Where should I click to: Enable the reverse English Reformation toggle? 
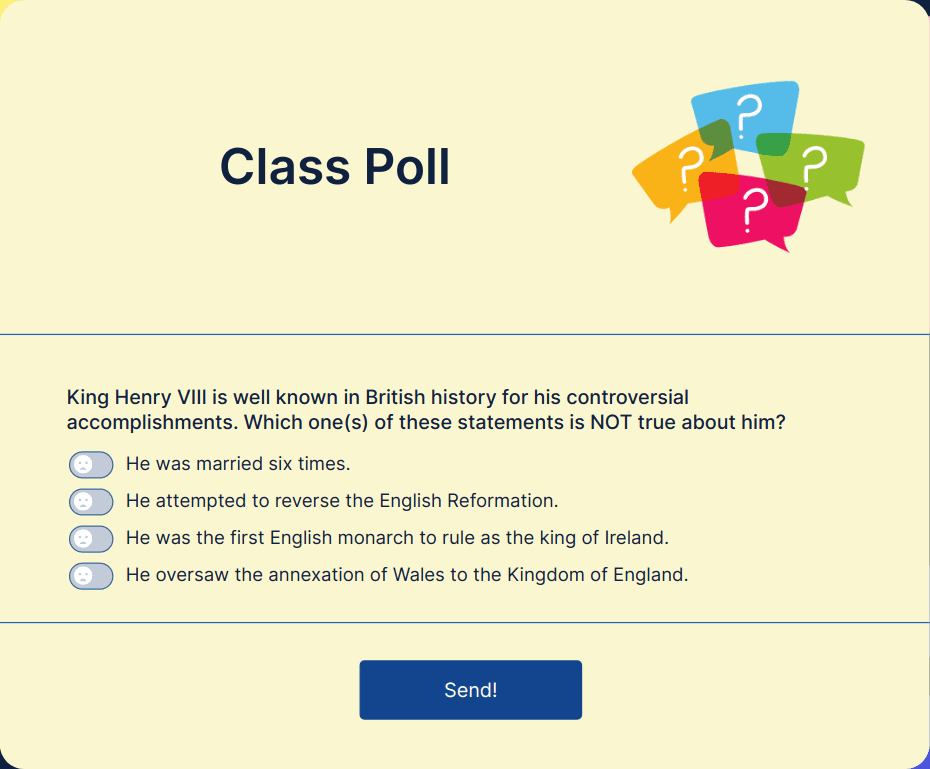91,502
